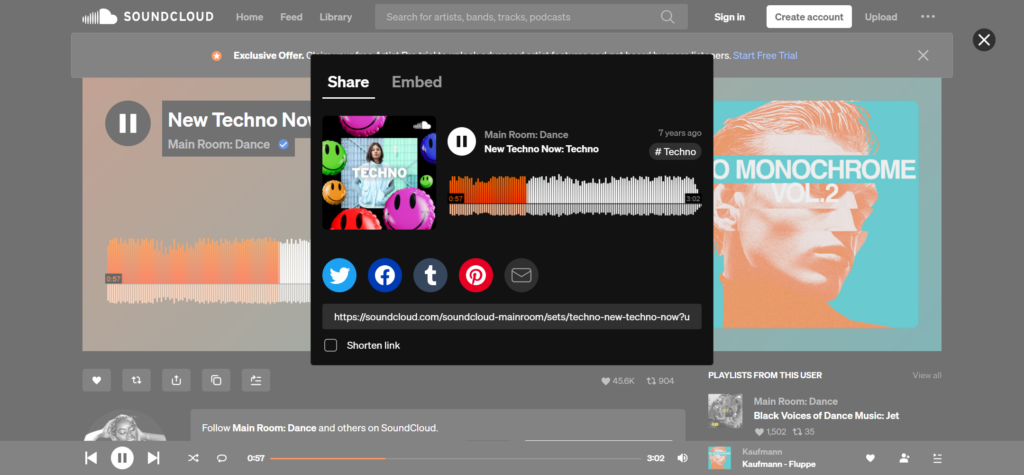Seek on the bottom player progress bar
Image resolution: width=1024 pixels, height=475 pixels.
click(456, 458)
